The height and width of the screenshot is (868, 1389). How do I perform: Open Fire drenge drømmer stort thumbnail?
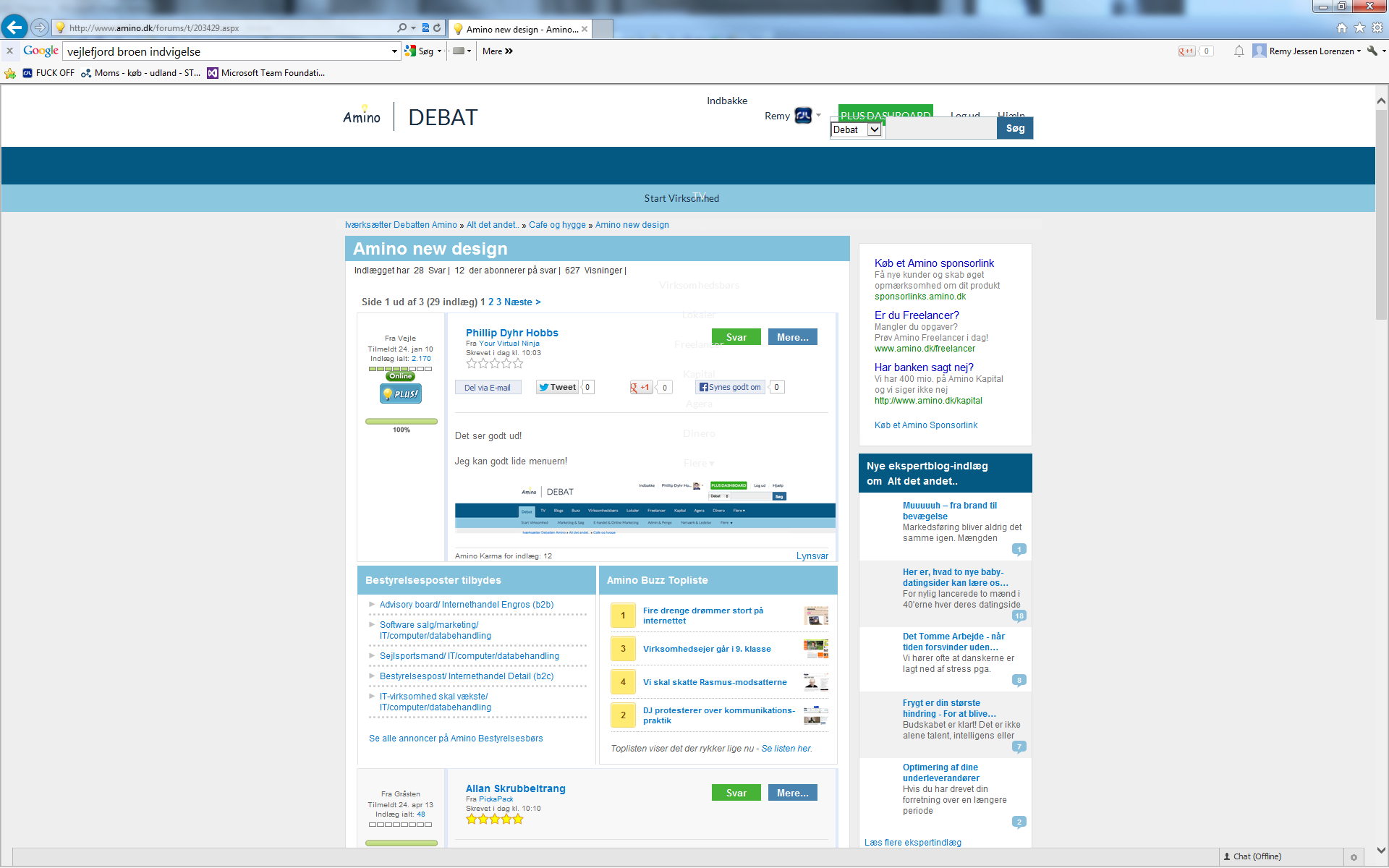coord(816,616)
